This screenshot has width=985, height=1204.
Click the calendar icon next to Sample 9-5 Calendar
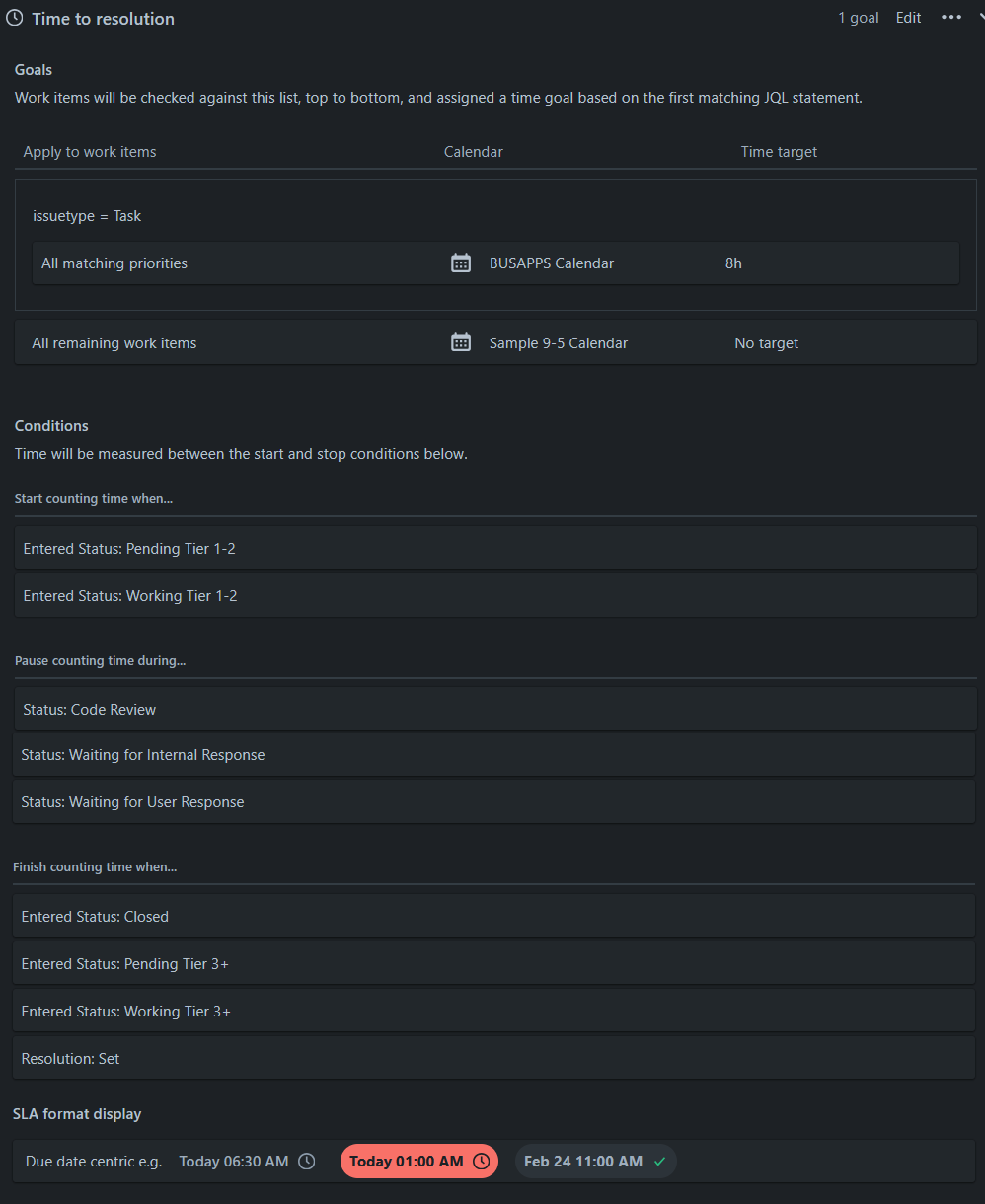point(461,342)
